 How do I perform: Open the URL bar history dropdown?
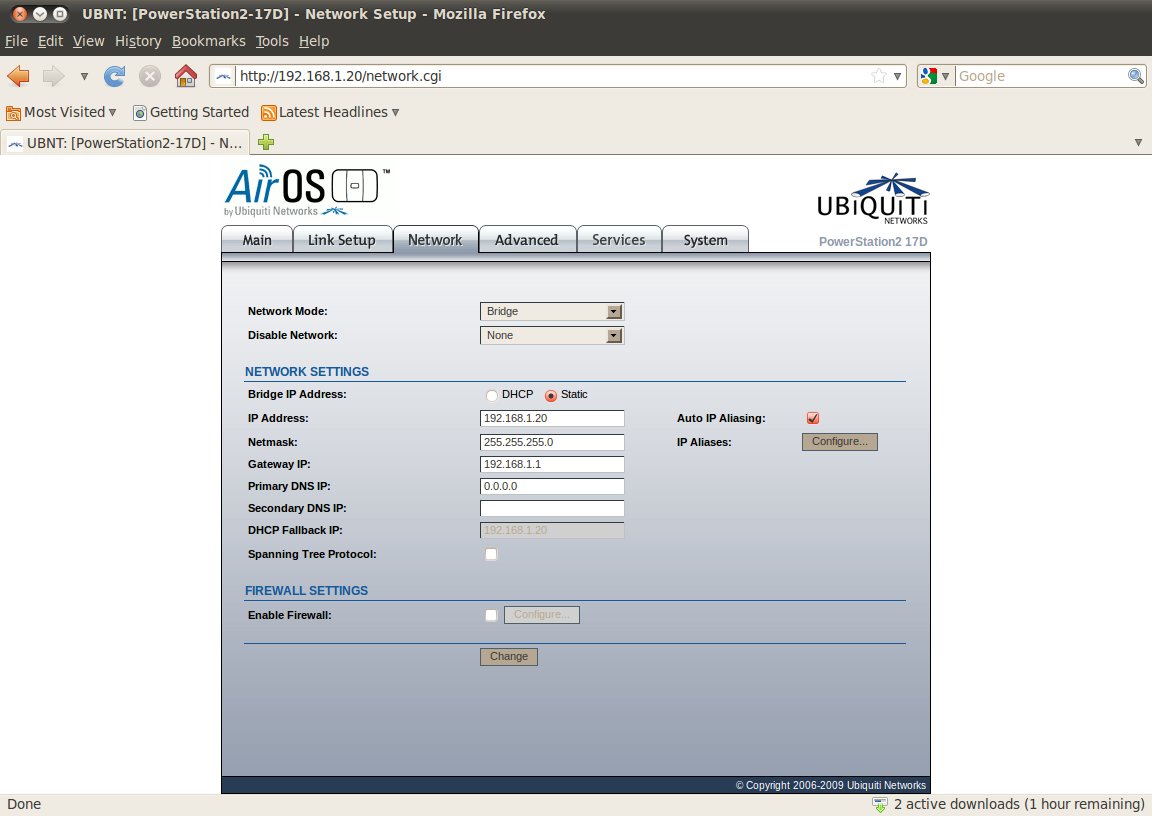coord(898,76)
